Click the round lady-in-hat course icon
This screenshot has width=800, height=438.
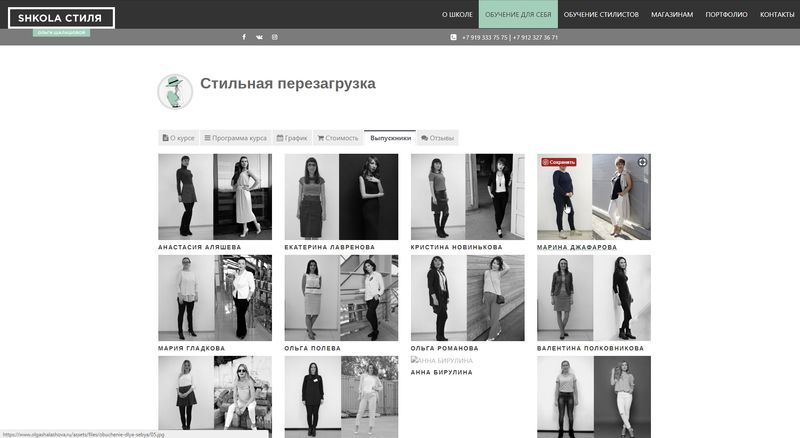point(175,92)
